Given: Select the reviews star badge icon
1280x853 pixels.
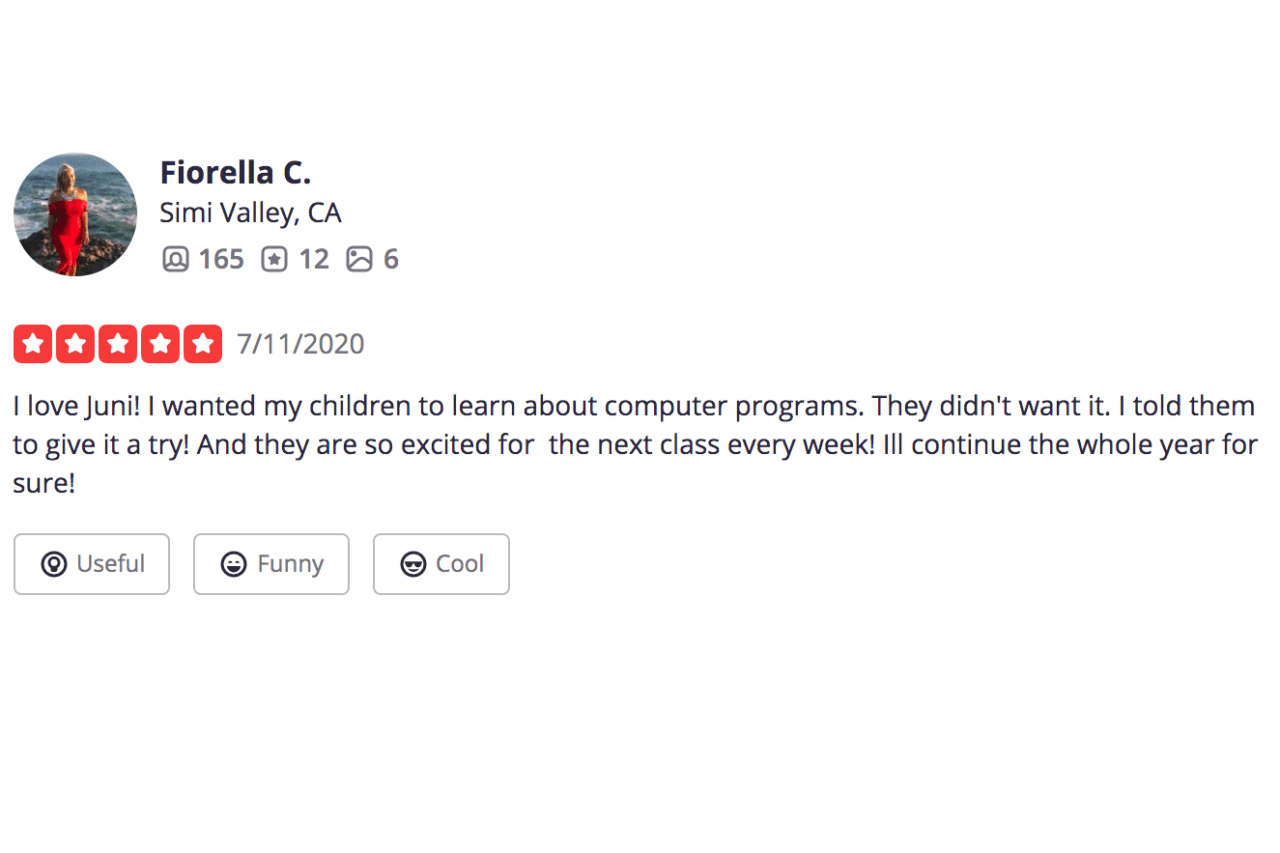Looking at the screenshot, I should (x=273, y=258).
